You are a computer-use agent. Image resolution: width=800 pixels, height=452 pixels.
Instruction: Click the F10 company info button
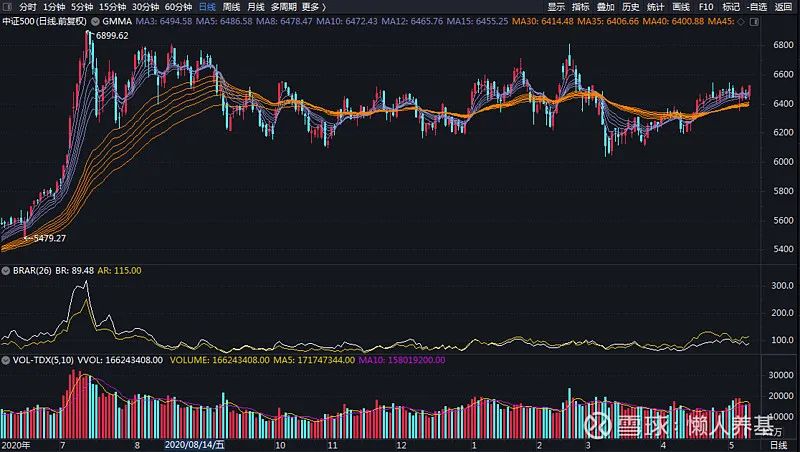[706, 7]
